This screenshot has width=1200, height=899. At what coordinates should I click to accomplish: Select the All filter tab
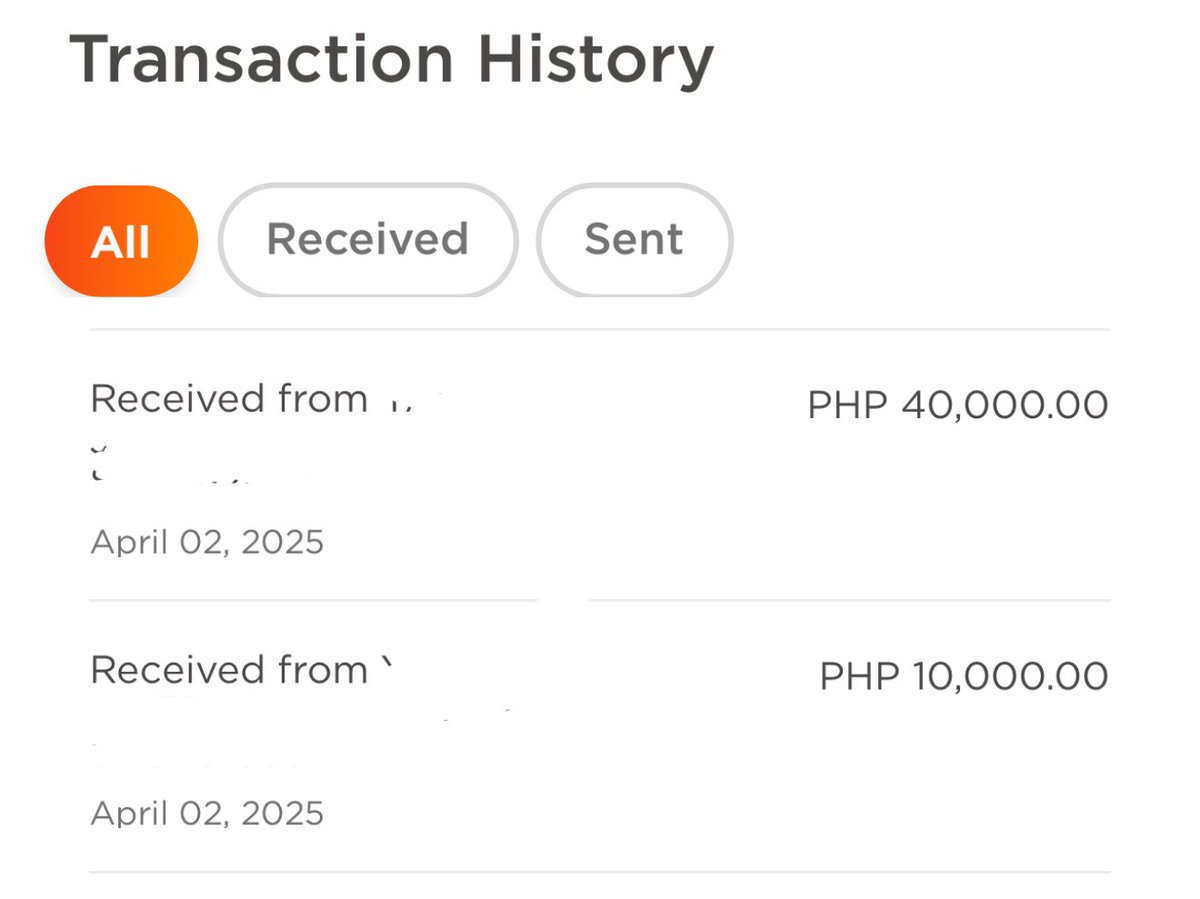(121, 241)
